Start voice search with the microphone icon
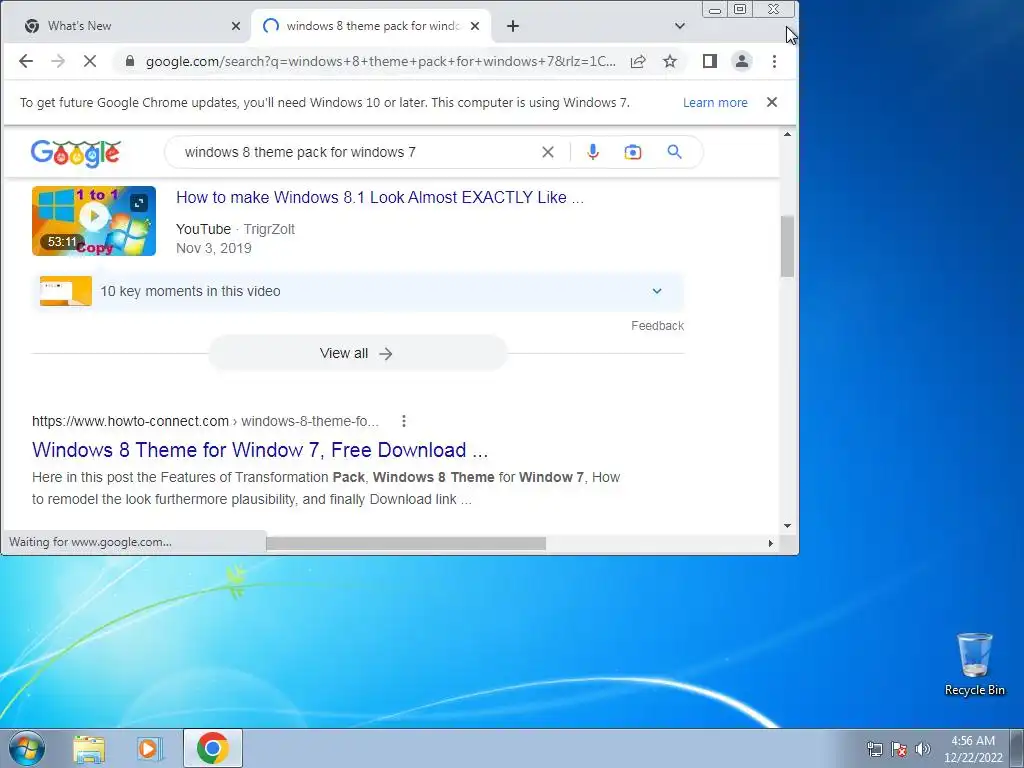The image size is (1024, 768). point(593,152)
